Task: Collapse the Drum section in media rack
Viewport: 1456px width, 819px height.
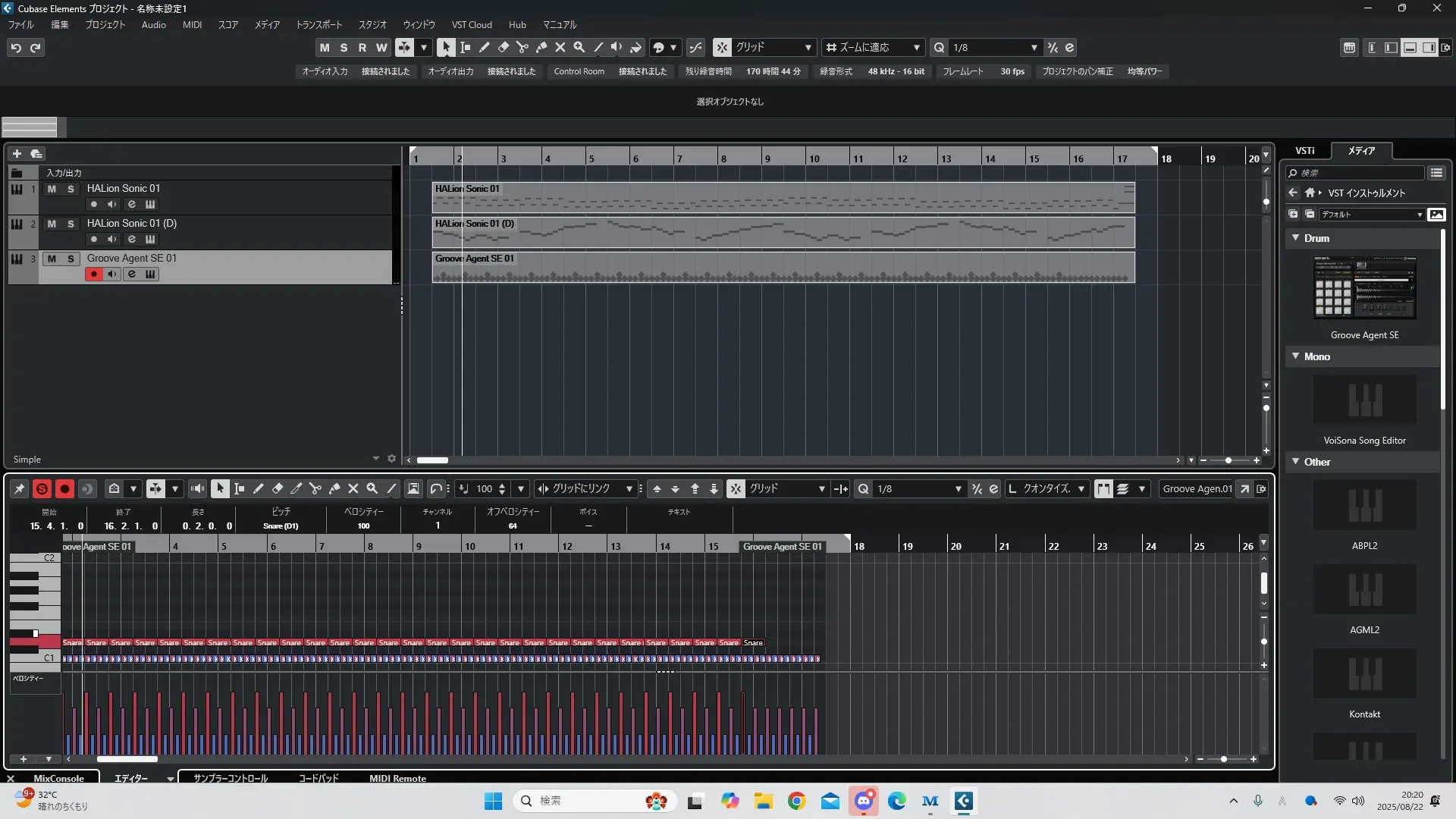Action: 1296,238
